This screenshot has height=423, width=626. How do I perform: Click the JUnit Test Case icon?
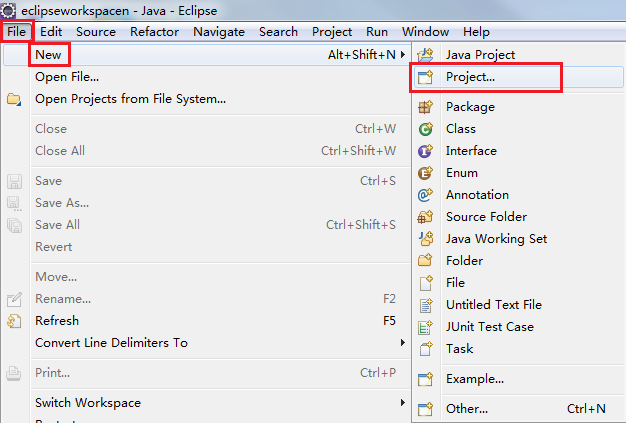coord(425,327)
